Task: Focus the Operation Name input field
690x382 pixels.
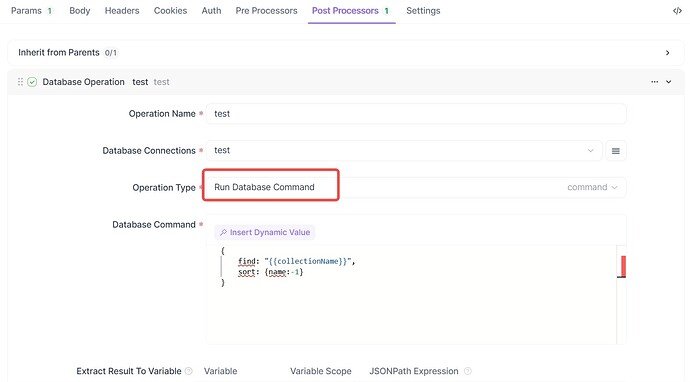Action: coord(416,114)
